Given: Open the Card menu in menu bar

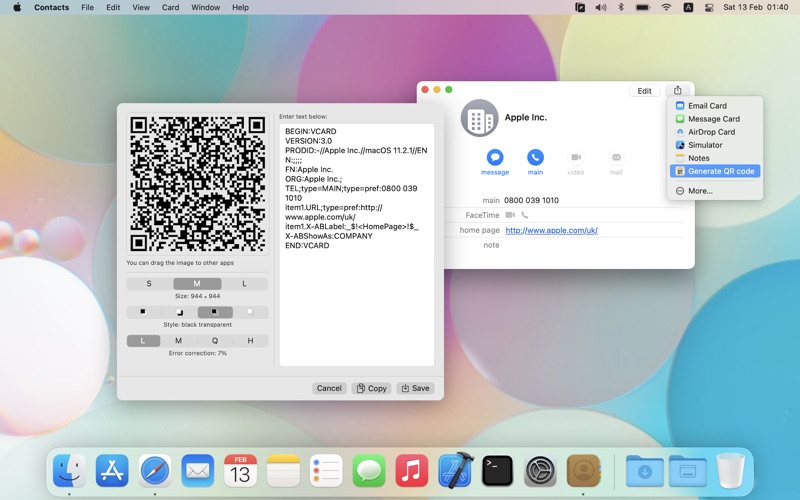Looking at the screenshot, I should tap(170, 7).
